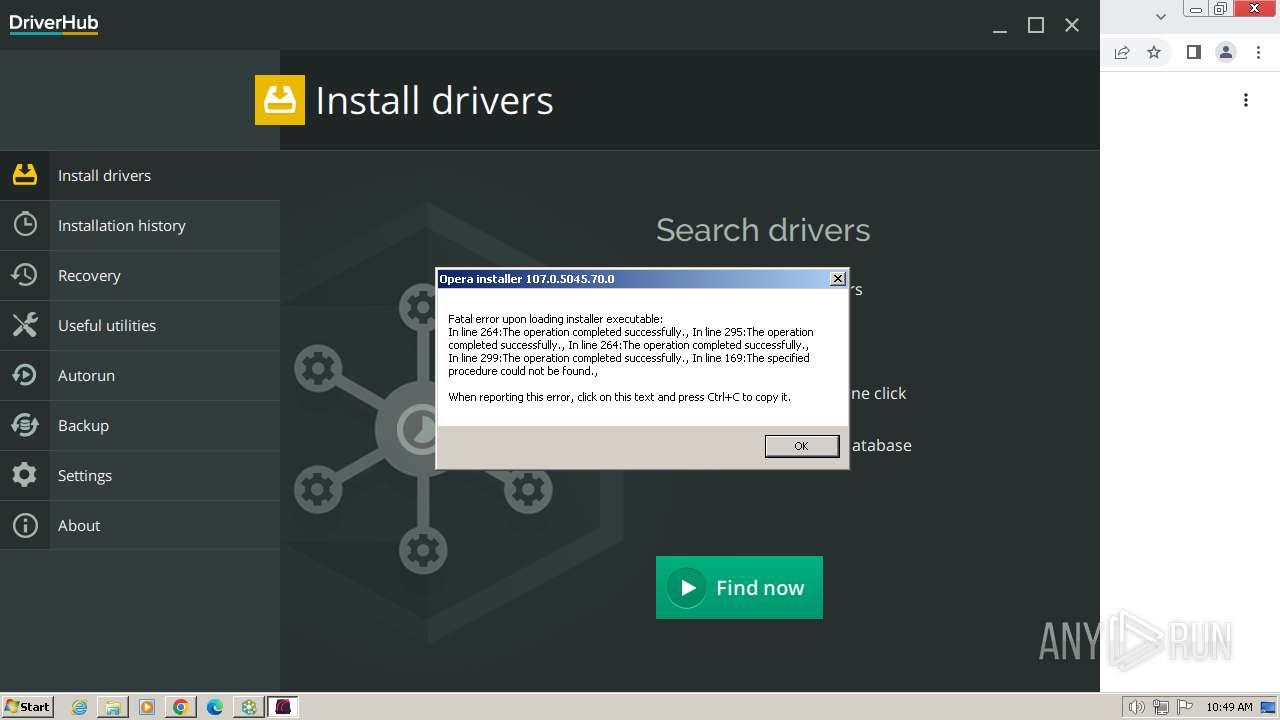Click the Search drivers heading
Image resolution: width=1280 pixels, height=720 pixels.
[x=763, y=230]
